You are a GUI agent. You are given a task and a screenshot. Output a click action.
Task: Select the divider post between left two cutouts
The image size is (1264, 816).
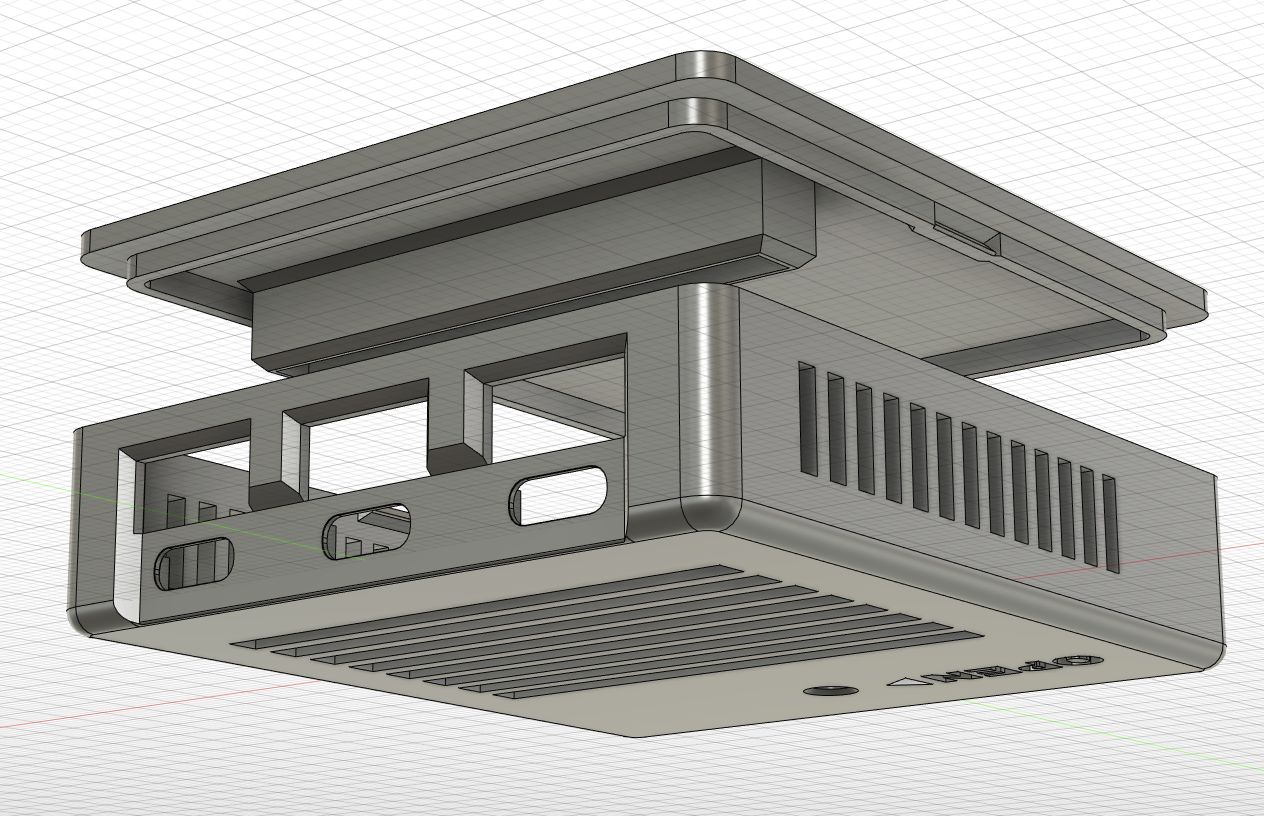[278, 459]
